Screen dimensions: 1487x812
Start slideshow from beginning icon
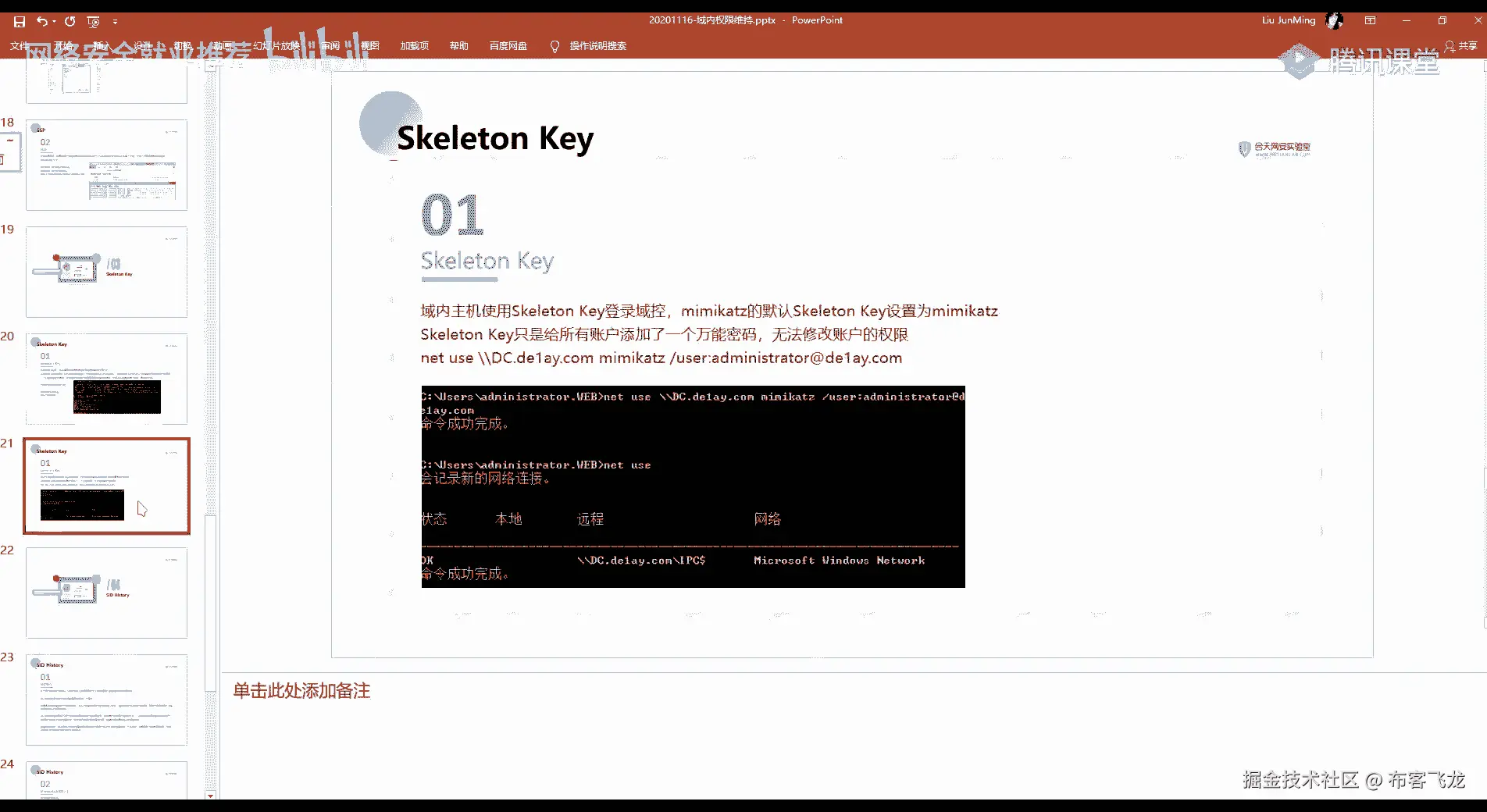click(94, 21)
